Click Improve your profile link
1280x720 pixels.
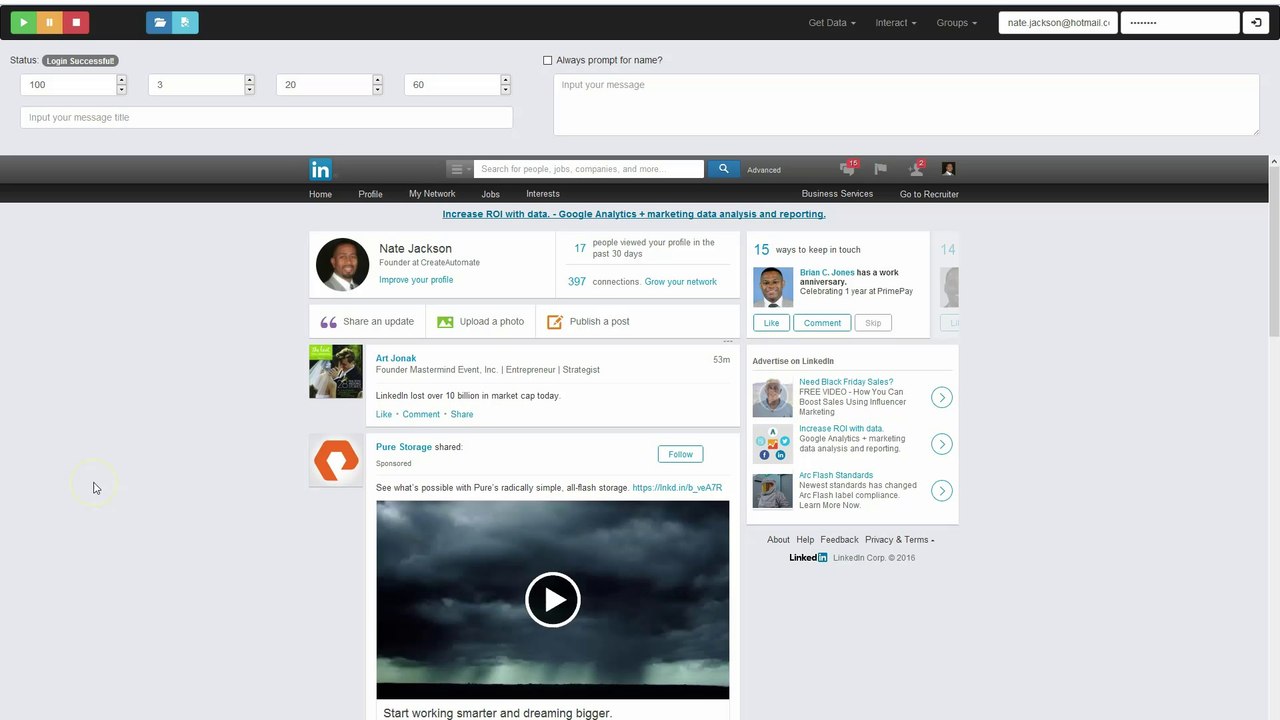[x=416, y=280]
